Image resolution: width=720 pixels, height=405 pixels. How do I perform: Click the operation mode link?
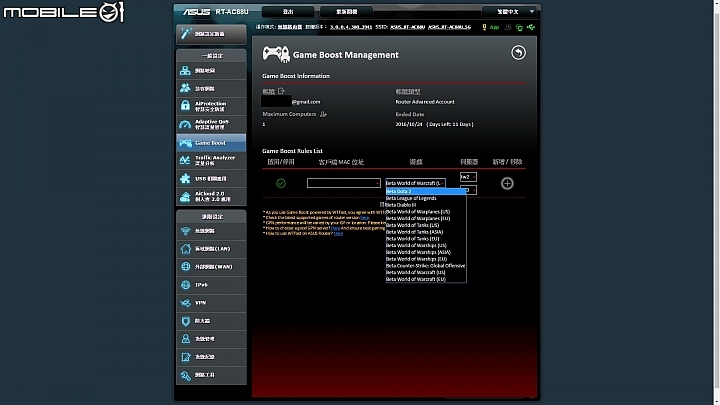[290, 27]
